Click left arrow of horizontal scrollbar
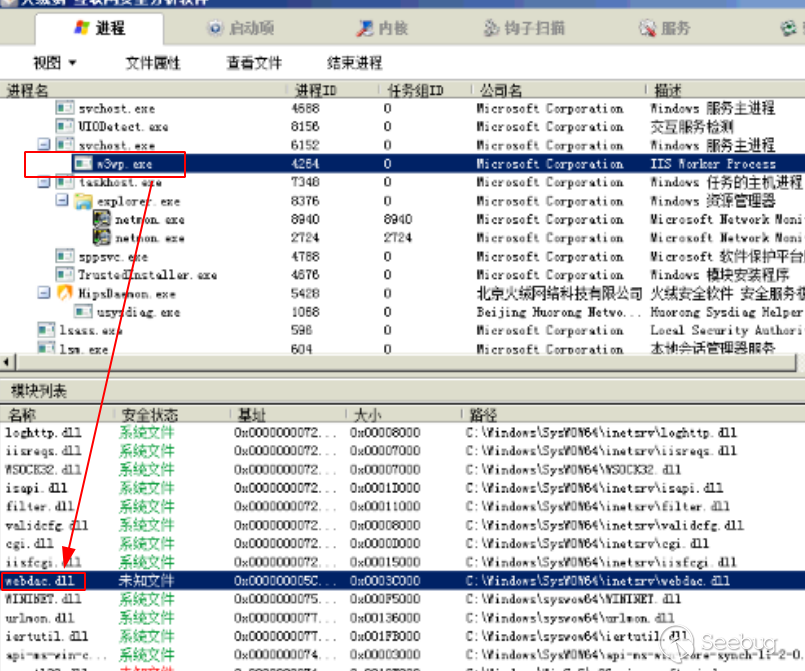The height and width of the screenshot is (671, 805). pos(7,363)
